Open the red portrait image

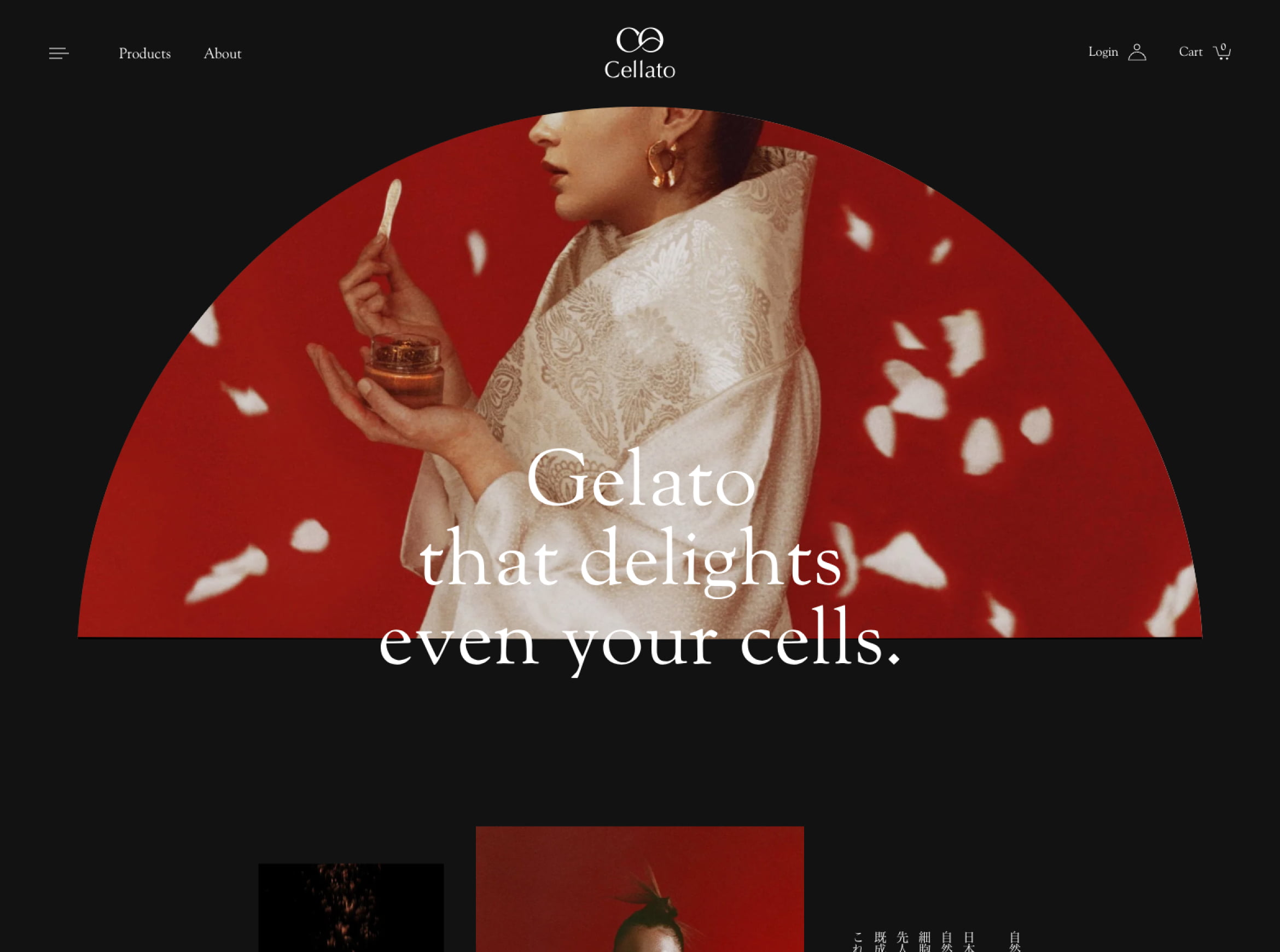point(639,889)
